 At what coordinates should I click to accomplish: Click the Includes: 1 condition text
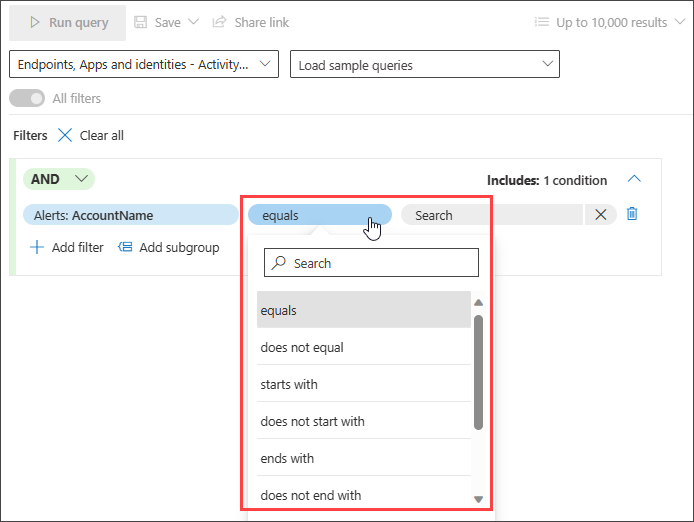tap(547, 180)
